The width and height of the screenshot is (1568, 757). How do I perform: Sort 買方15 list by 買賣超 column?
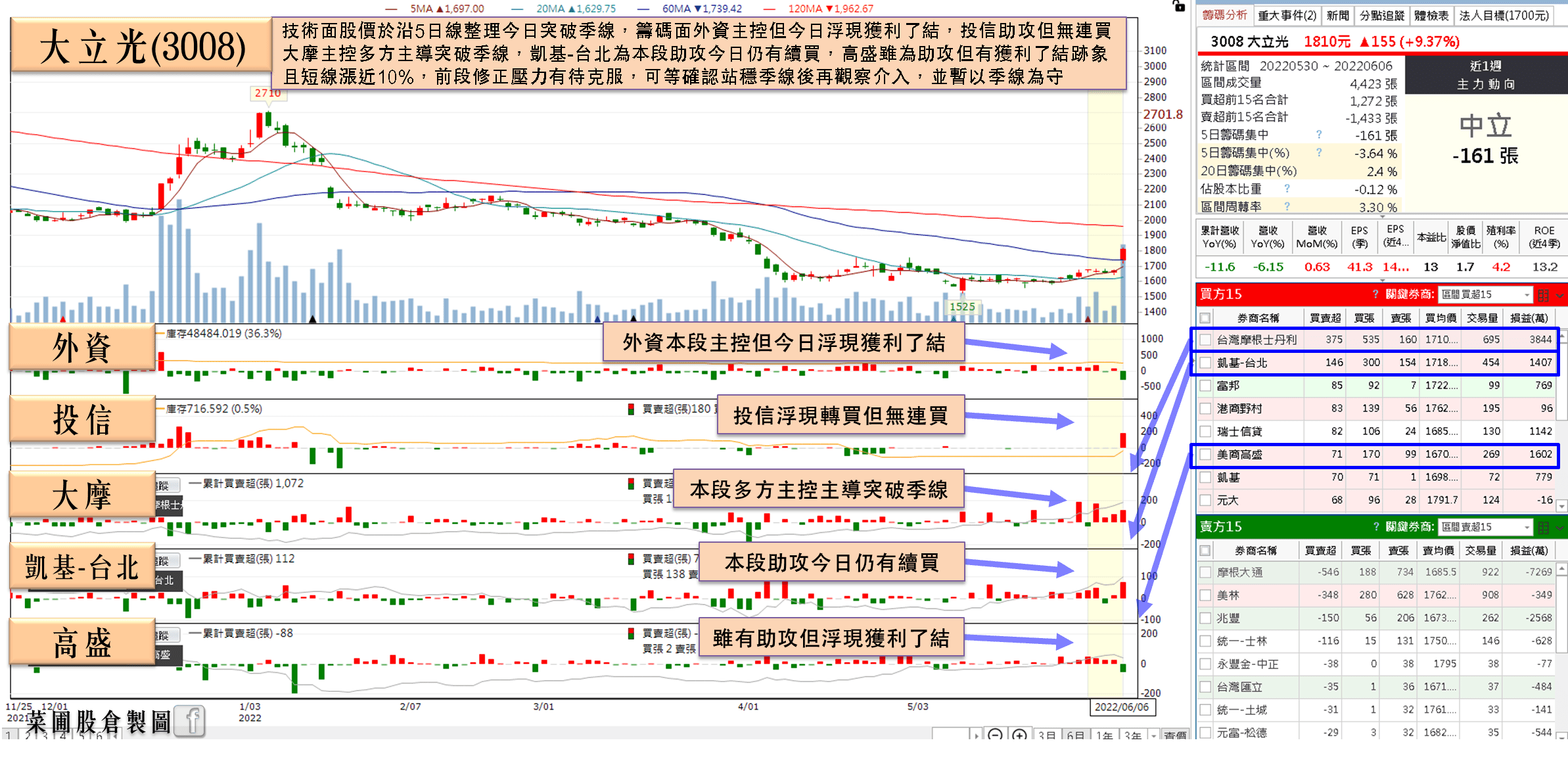coord(1325,318)
